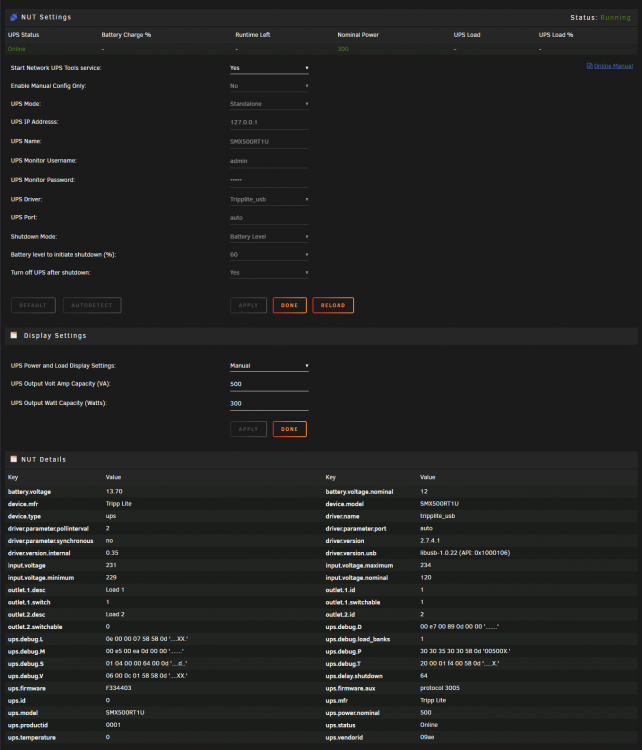642x750 pixels.
Task: Click the driver.version value 2.7.4.1
Action: [x=430, y=541]
